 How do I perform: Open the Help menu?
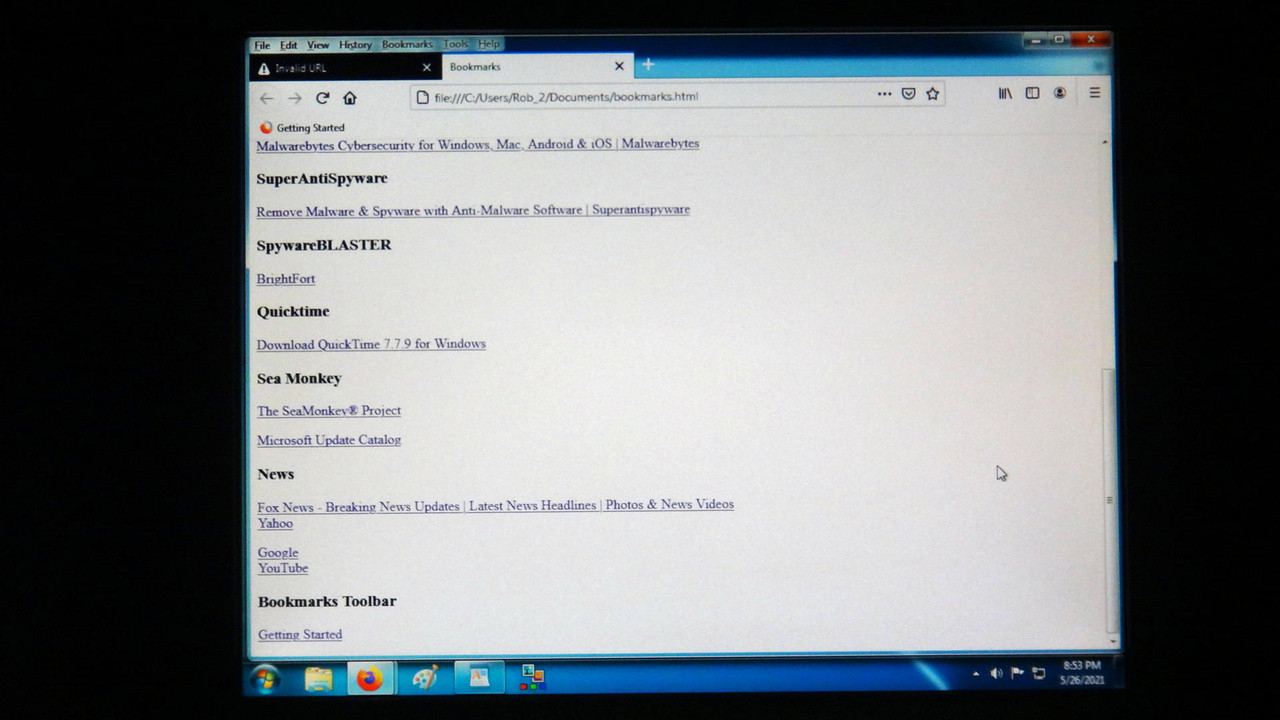489,44
